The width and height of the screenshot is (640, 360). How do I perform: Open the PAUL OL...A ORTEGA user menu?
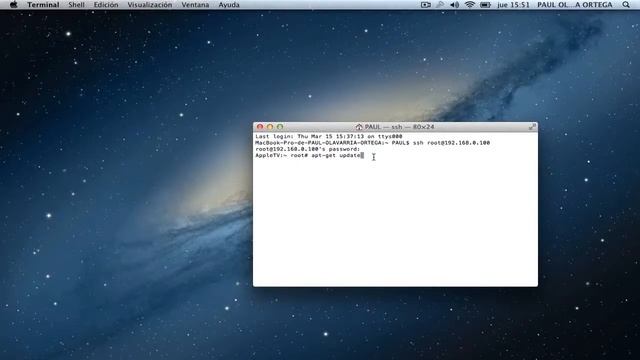pyautogui.click(x=574, y=5)
